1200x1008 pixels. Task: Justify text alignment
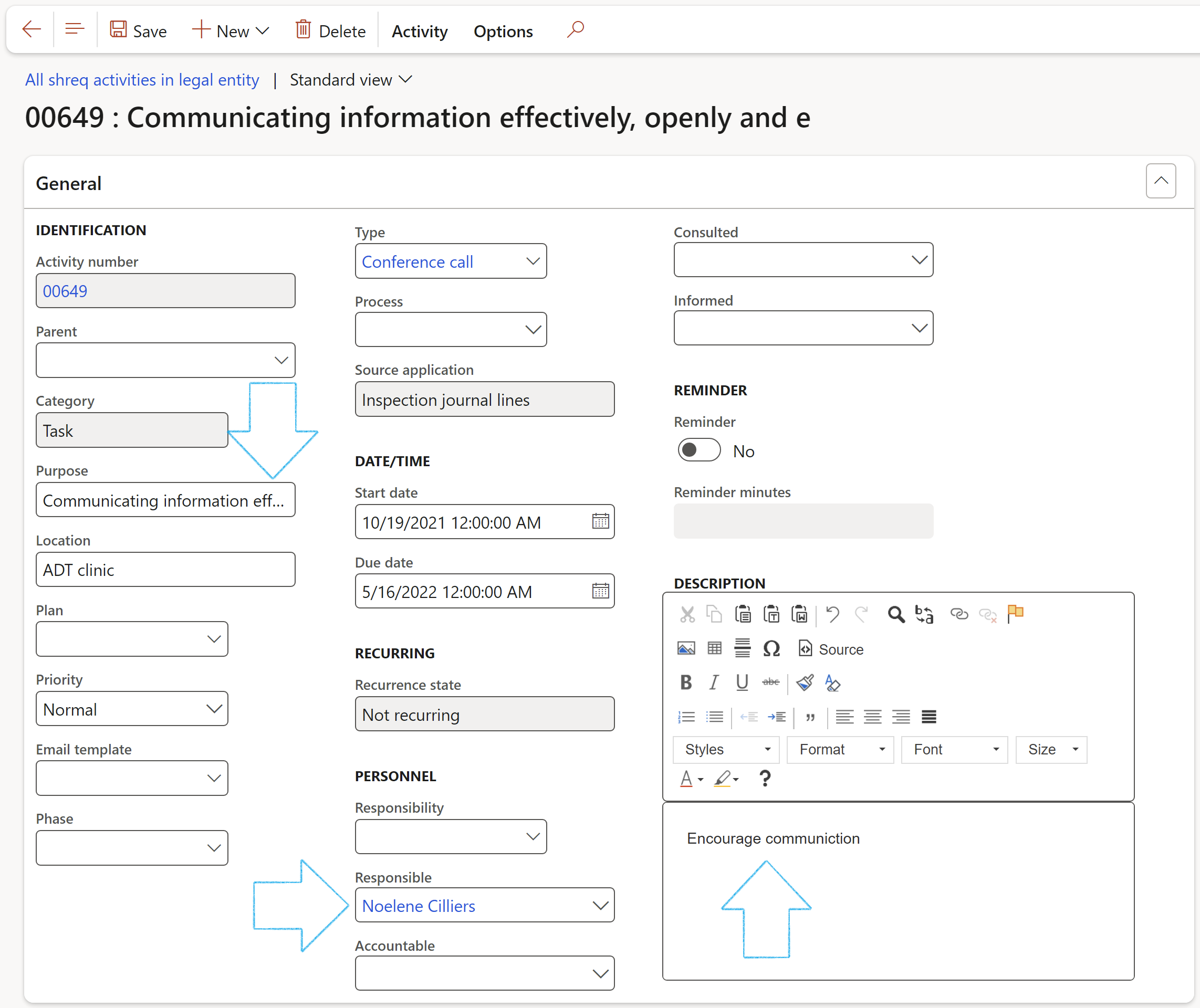pyautogui.click(x=929, y=717)
